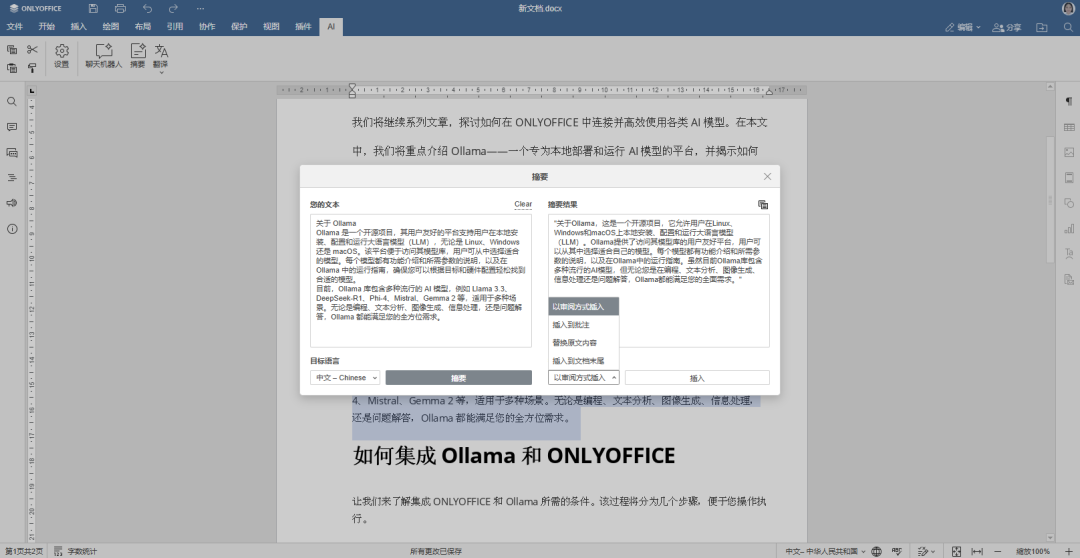1080x558 pixels.
Task: Open document language 中文–中华人民共和国 dropdown
Action: pos(826,551)
